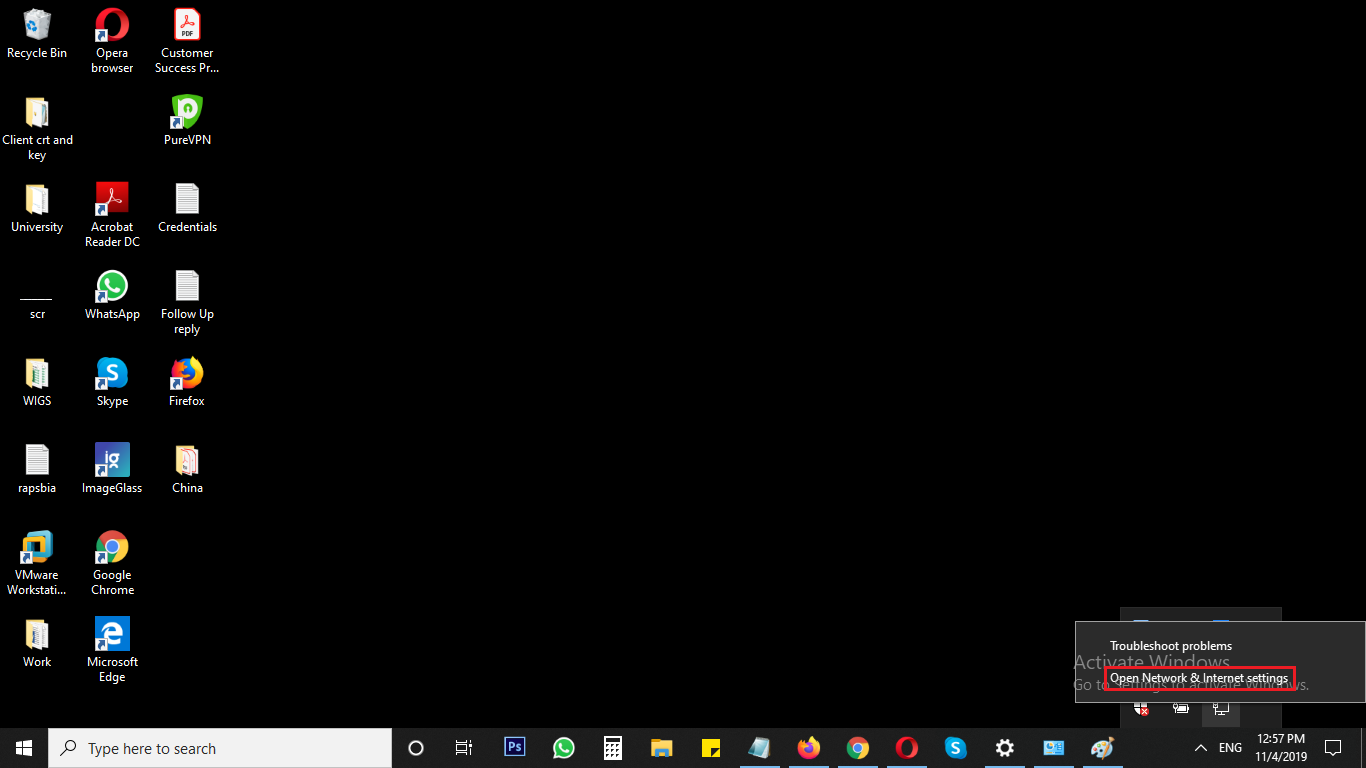Open the Opera browser desktop shortcut
1366x768 pixels.
pyautogui.click(x=112, y=41)
